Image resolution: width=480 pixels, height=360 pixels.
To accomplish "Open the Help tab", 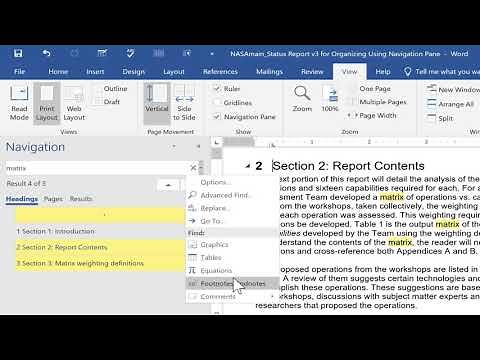I will 383,72.
